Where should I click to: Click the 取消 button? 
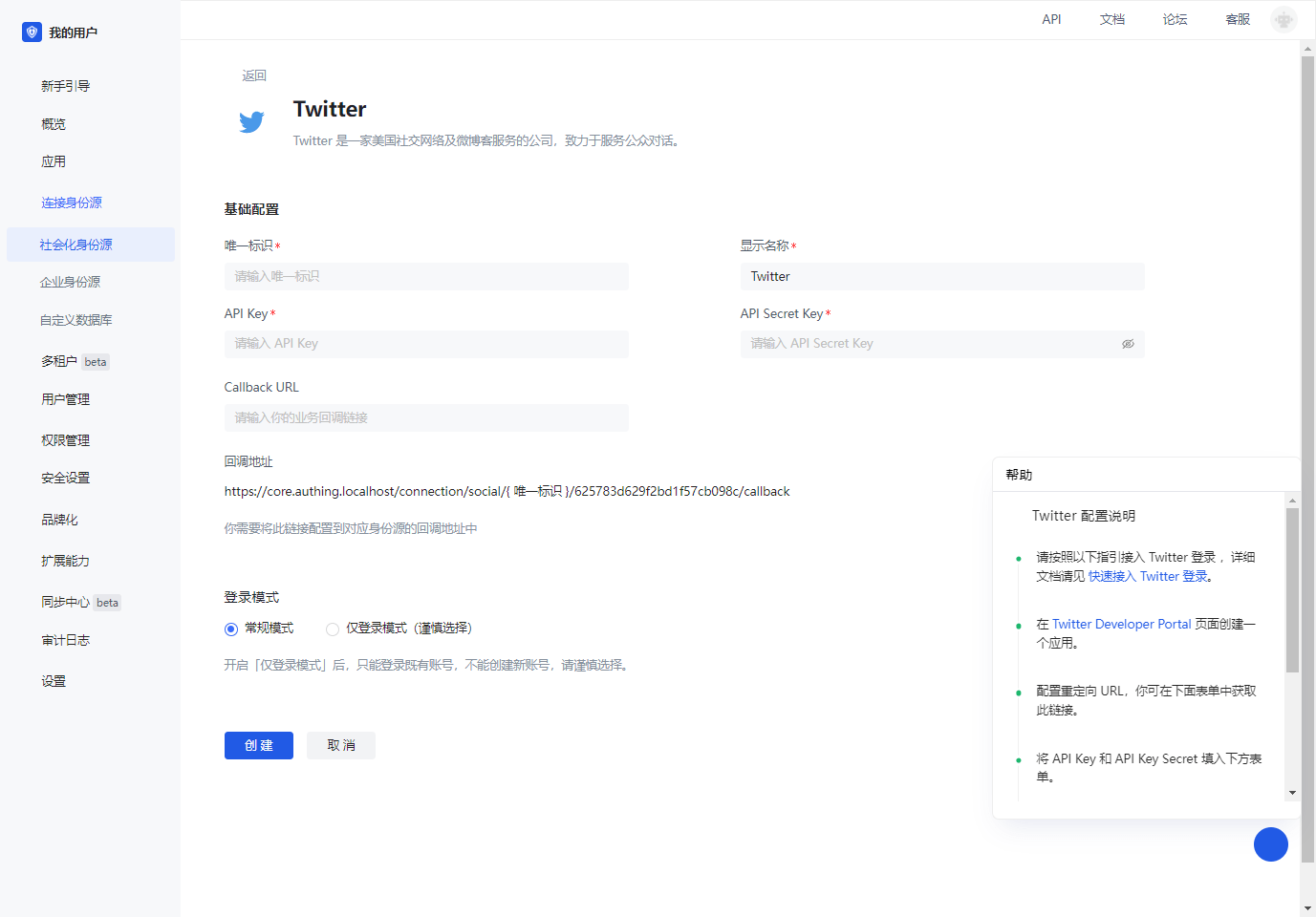pos(341,746)
